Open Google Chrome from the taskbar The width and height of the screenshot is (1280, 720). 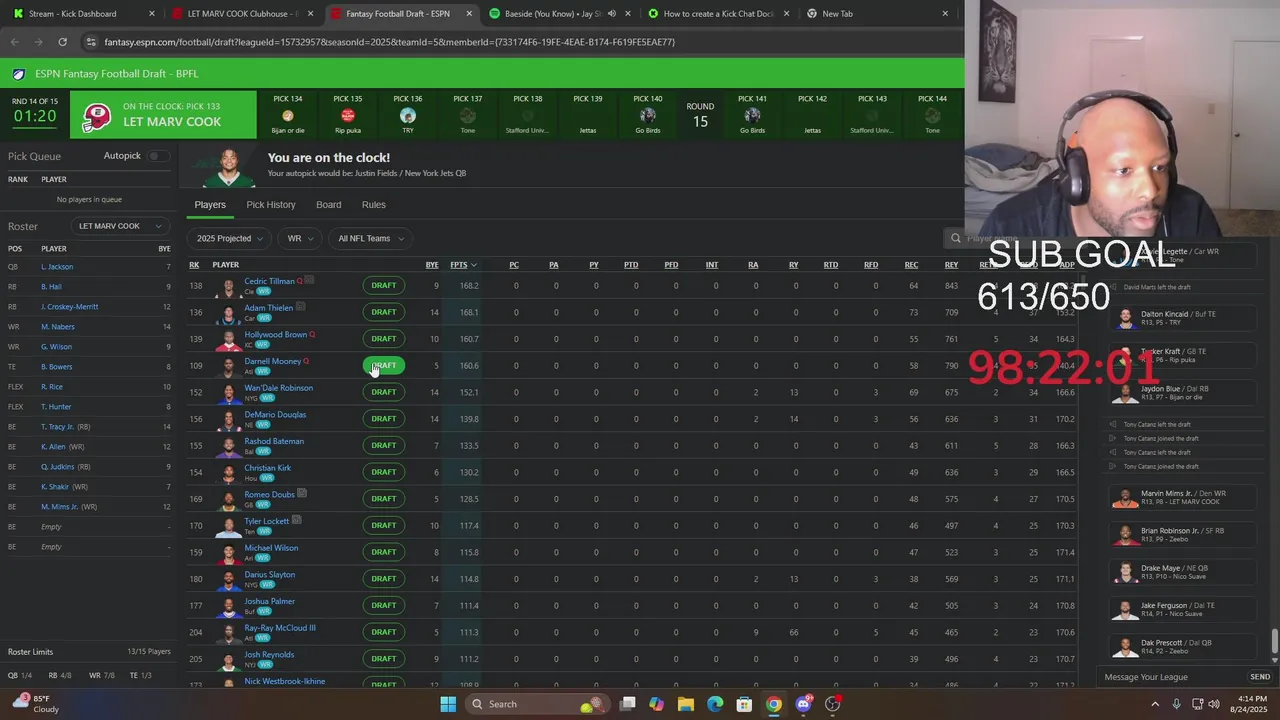774,704
